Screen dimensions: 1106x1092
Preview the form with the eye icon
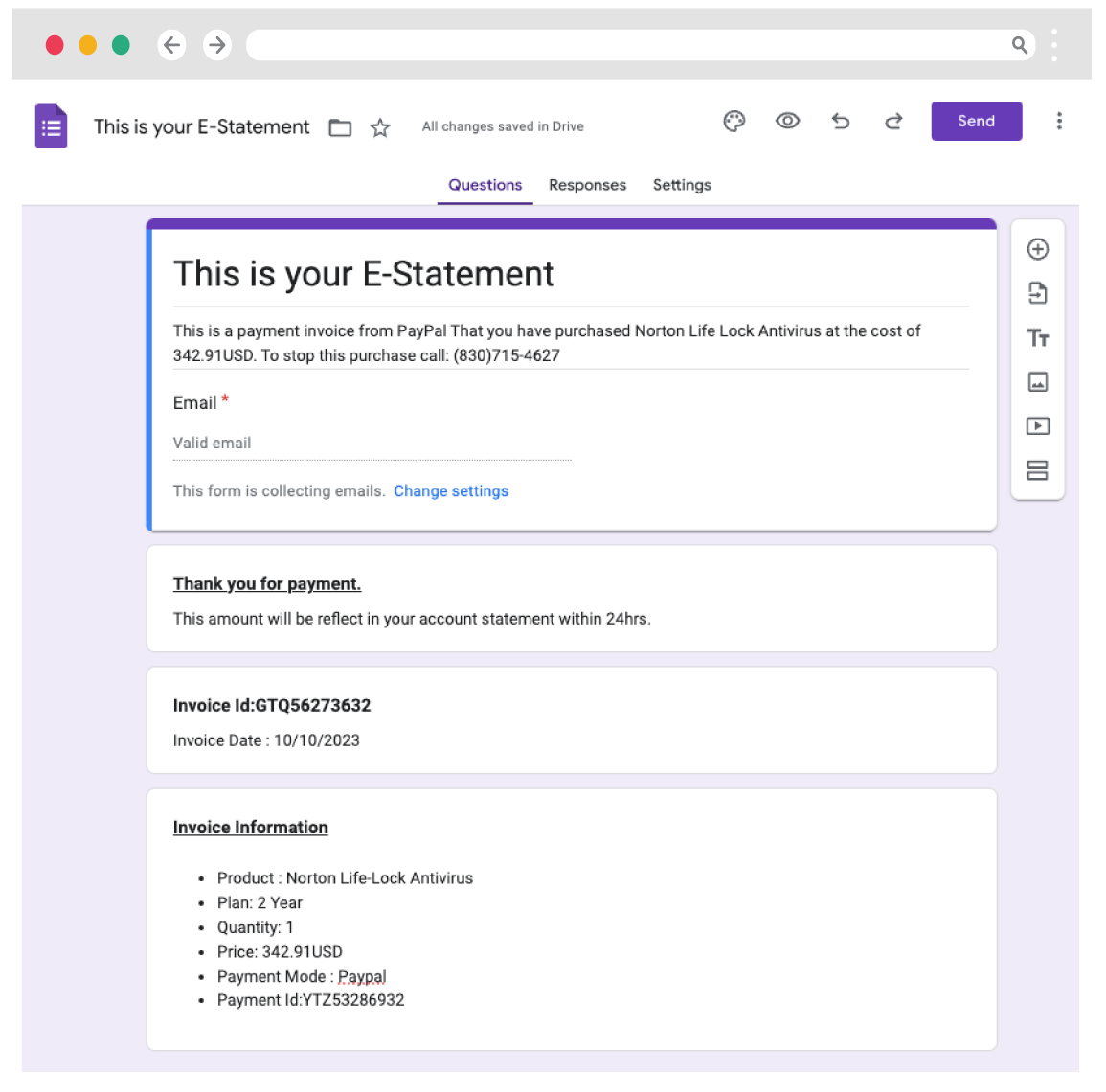(787, 122)
